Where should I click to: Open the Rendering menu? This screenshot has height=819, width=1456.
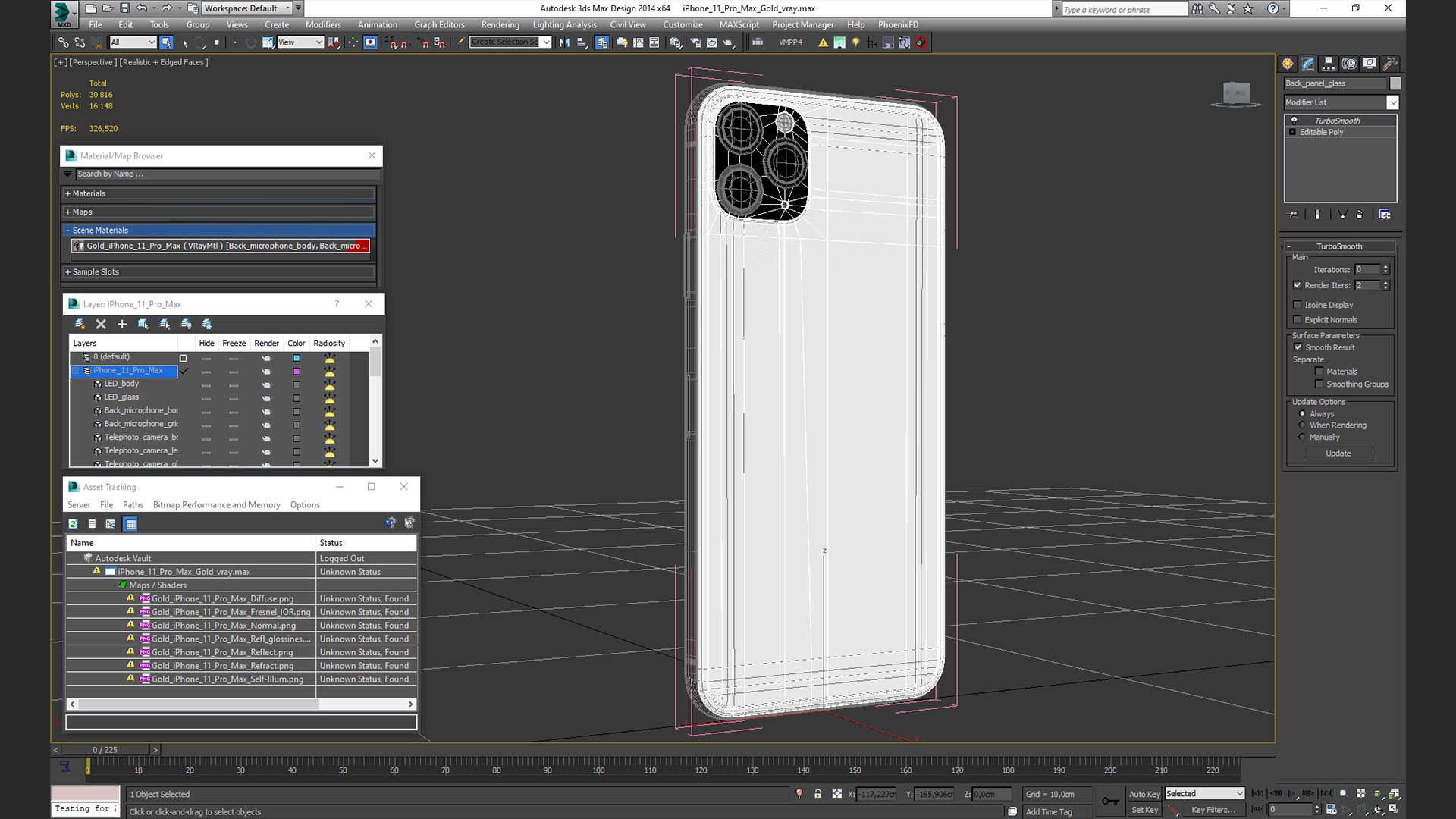pyautogui.click(x=500, y=24)
